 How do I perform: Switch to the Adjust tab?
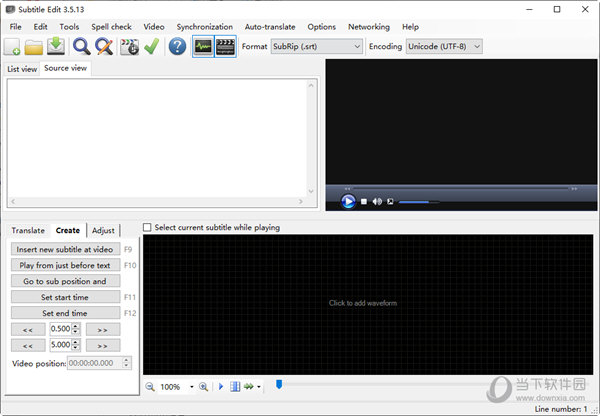103,230
